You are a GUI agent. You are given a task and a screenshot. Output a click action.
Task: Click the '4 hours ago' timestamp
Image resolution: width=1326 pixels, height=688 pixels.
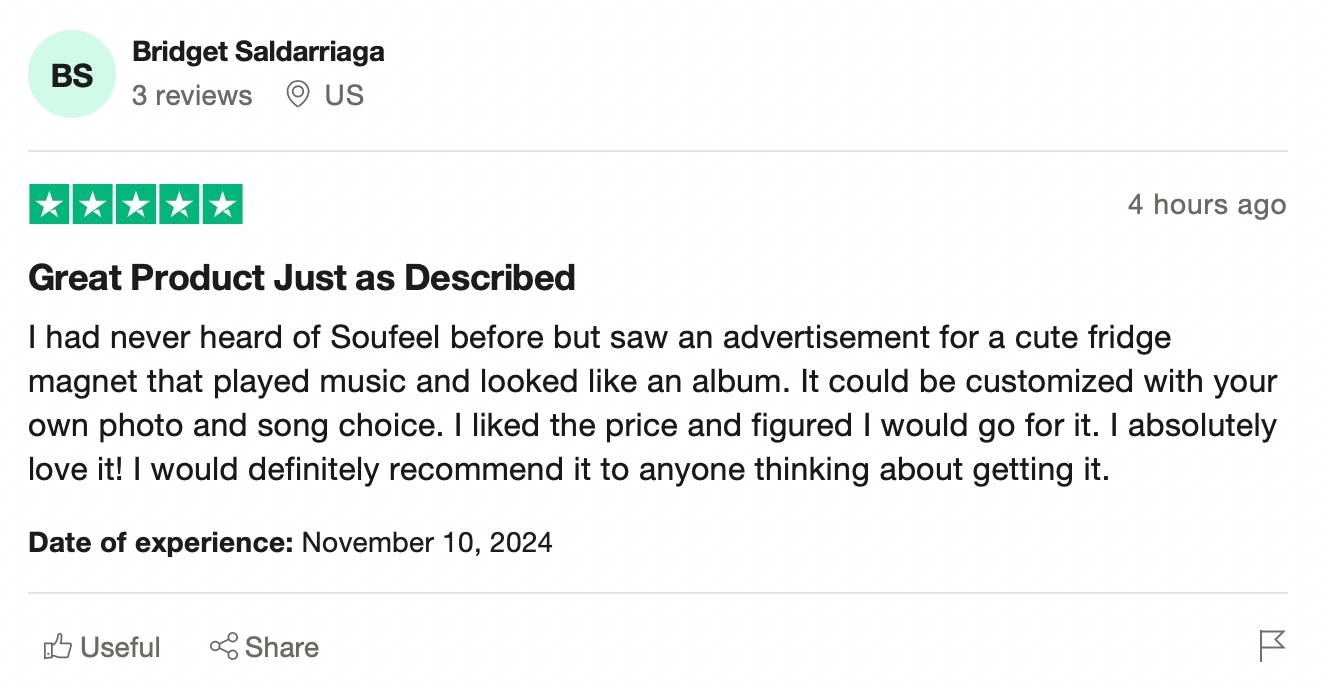pos(1206,205)
